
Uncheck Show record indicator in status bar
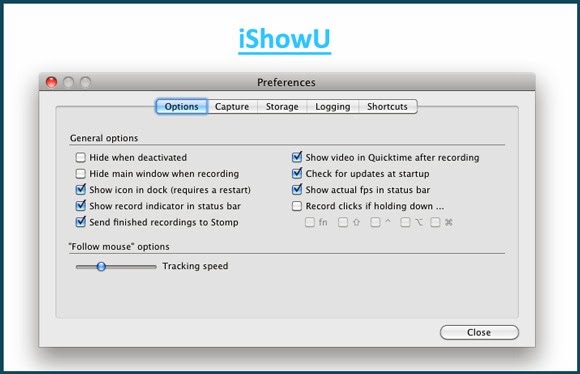tap(80, 206)
